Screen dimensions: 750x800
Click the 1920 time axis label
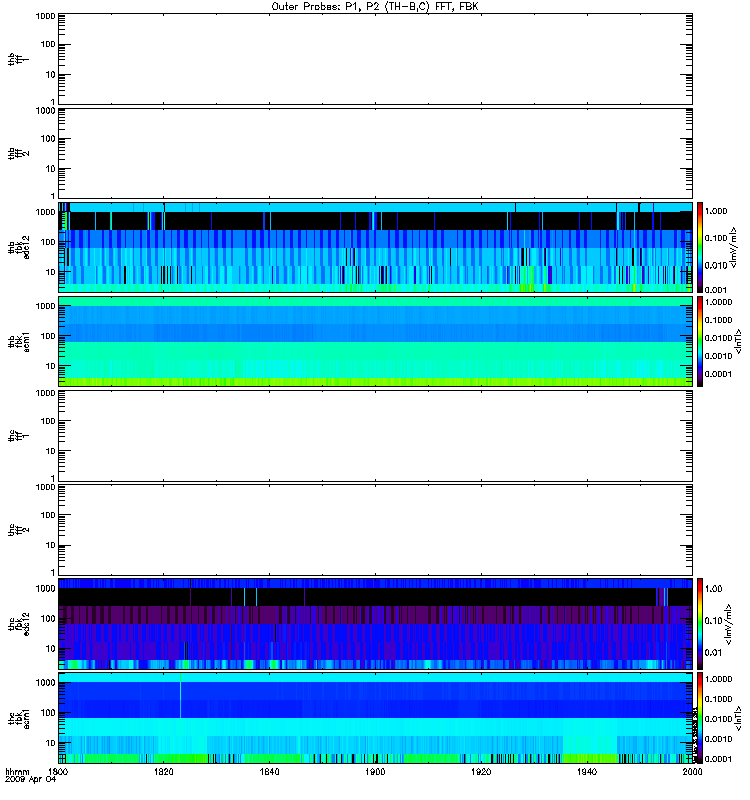point(481,772)
